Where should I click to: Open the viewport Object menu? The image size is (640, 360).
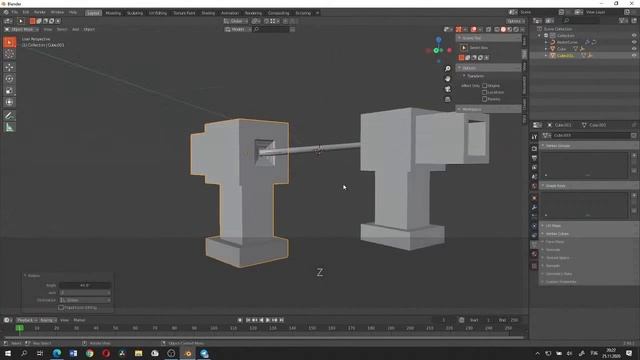coord(89,29)
